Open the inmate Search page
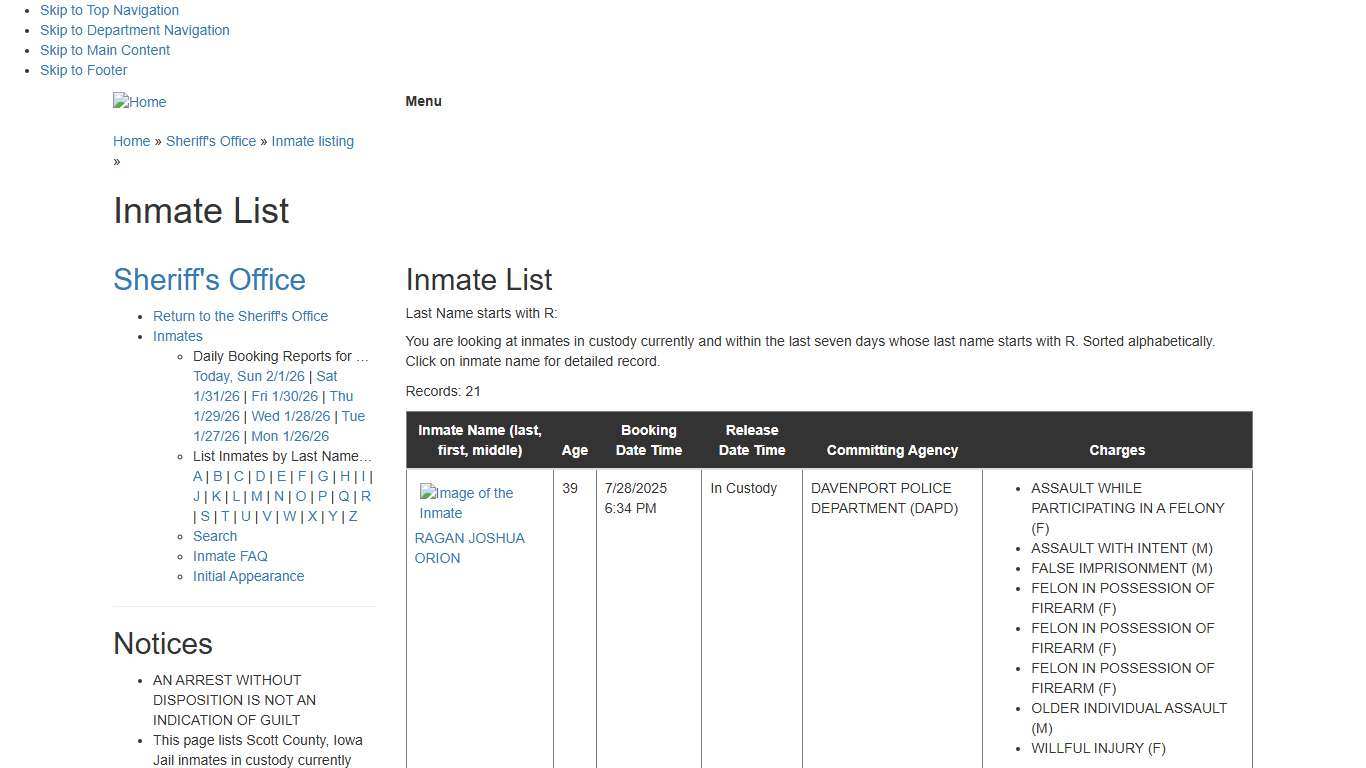The width and height of the screenshot is (1366, 768). click(214, 536)
